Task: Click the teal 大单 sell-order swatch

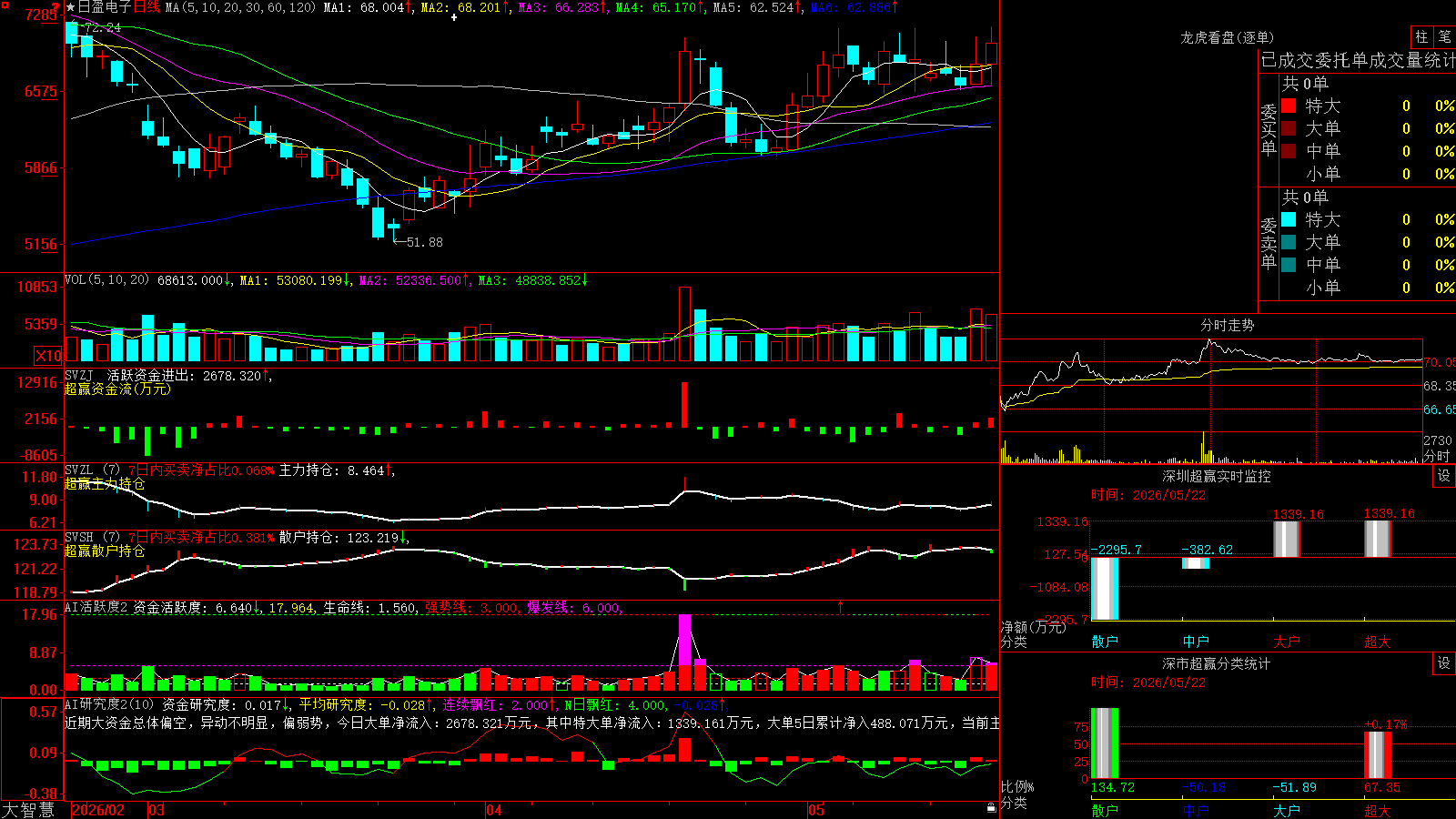Action: tap(1289, 242)
